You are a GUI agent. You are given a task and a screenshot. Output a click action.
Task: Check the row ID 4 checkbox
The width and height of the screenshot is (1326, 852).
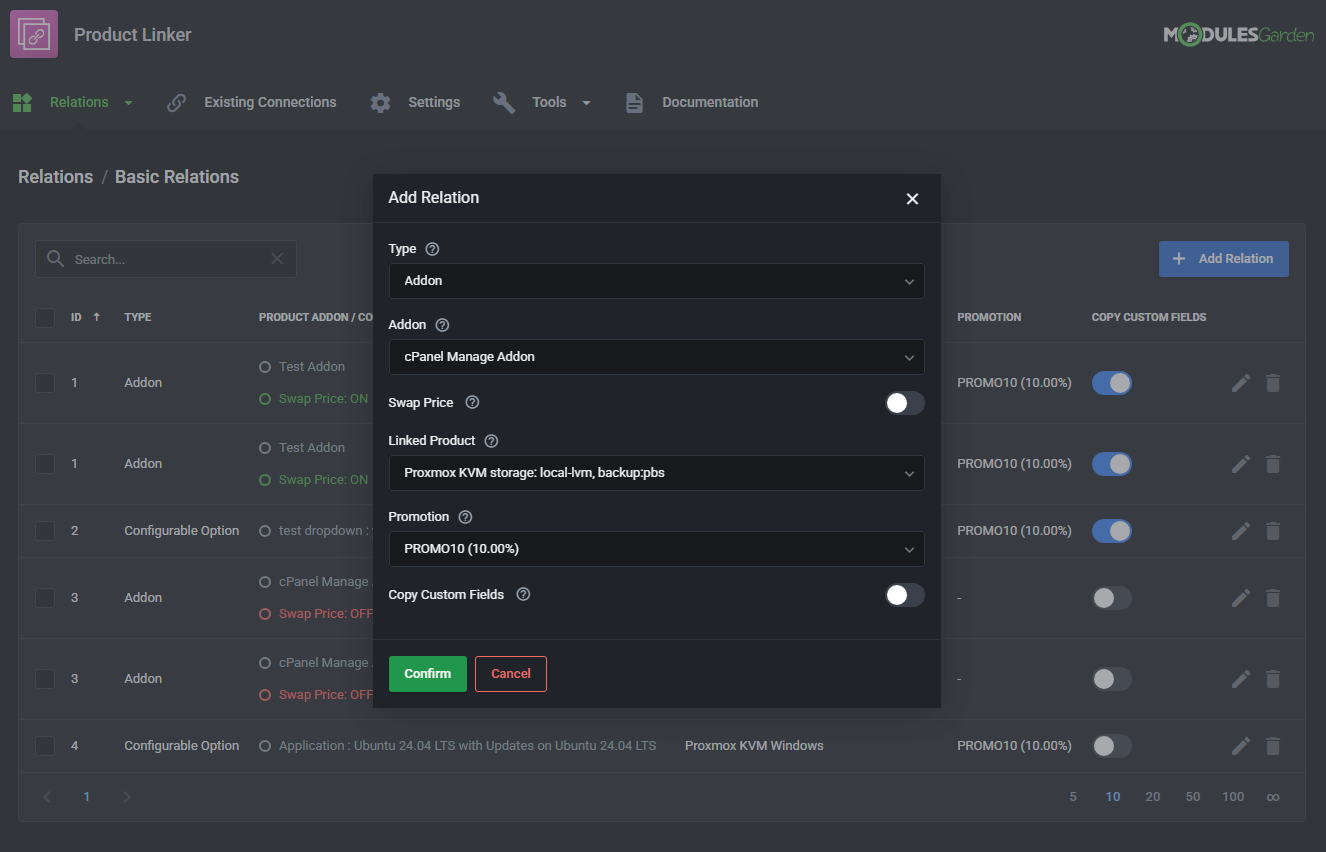coord(45,746)
